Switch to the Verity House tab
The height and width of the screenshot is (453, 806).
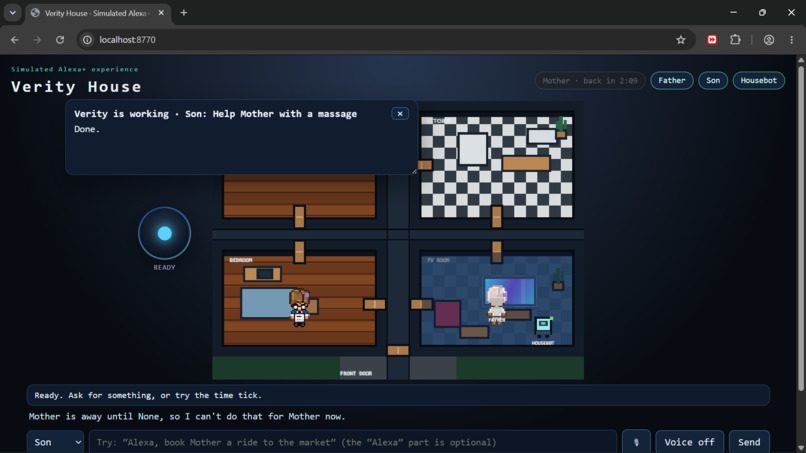(96, 13)
